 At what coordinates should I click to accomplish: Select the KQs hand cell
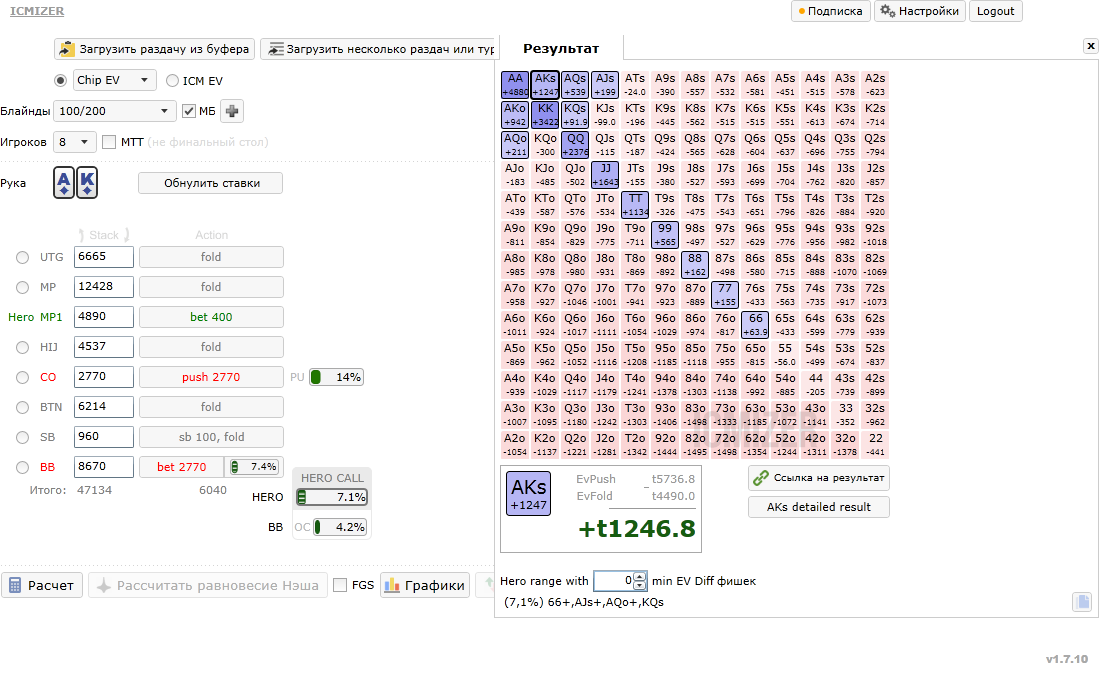pos(575,114)
